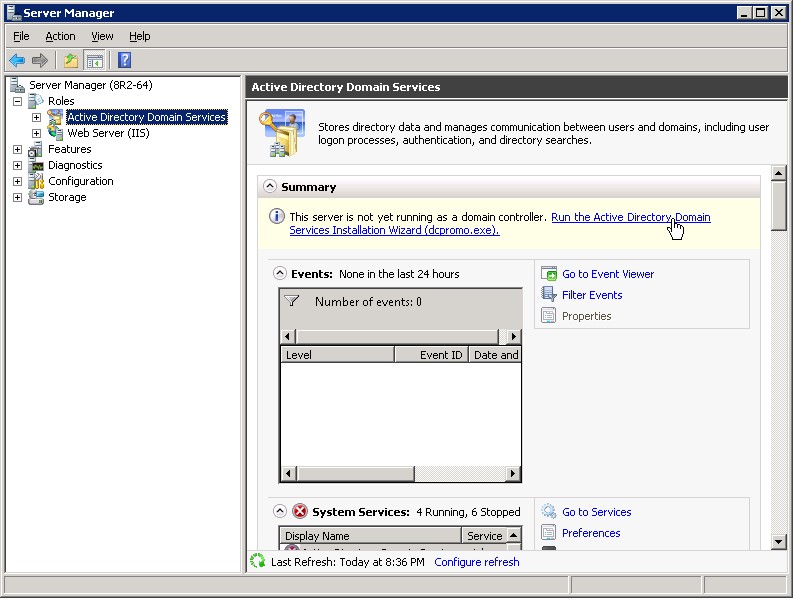
Task: Expand the Web Server (IIS) node
Action: [x=37, y=133]
